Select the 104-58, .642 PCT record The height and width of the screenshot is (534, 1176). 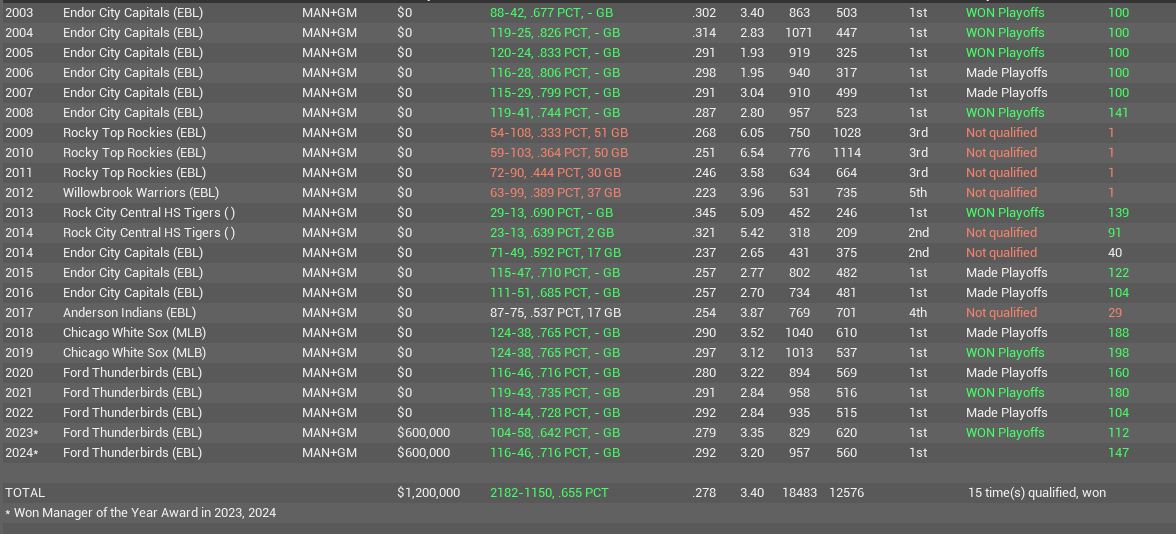click(x=555, y=433)
